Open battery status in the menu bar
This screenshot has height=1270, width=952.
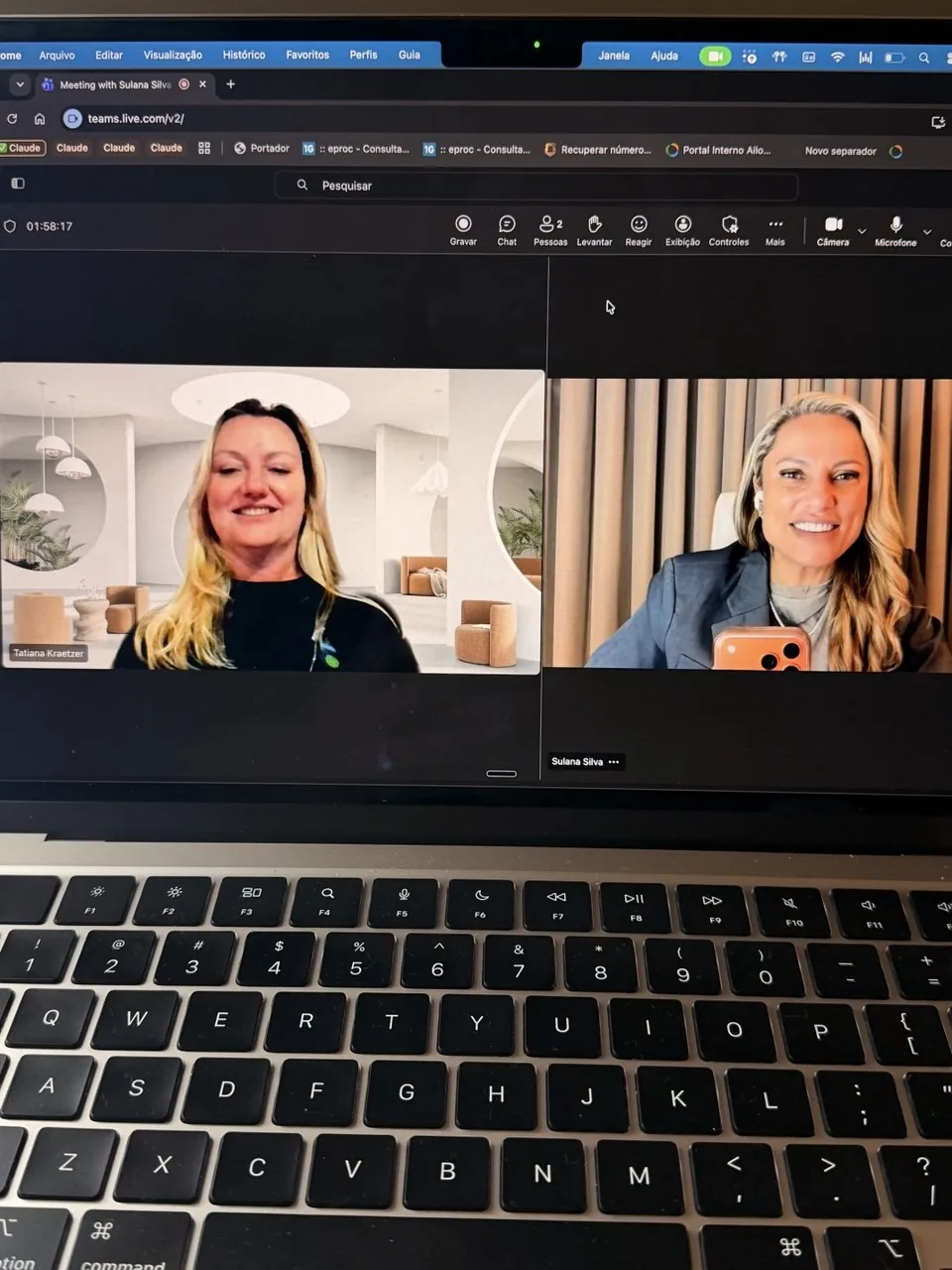click(894, 58)
